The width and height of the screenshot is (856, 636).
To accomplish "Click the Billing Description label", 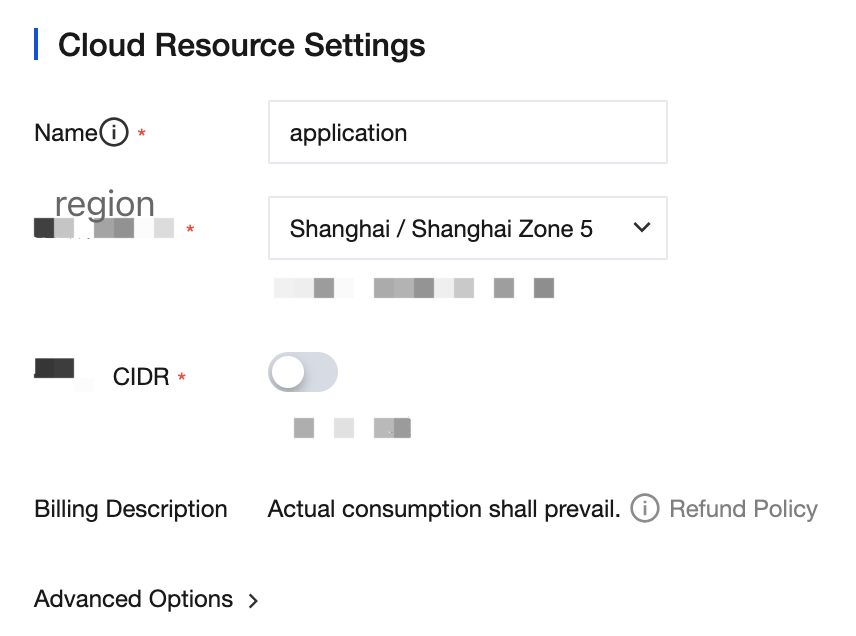I will (x=131, y=509).
